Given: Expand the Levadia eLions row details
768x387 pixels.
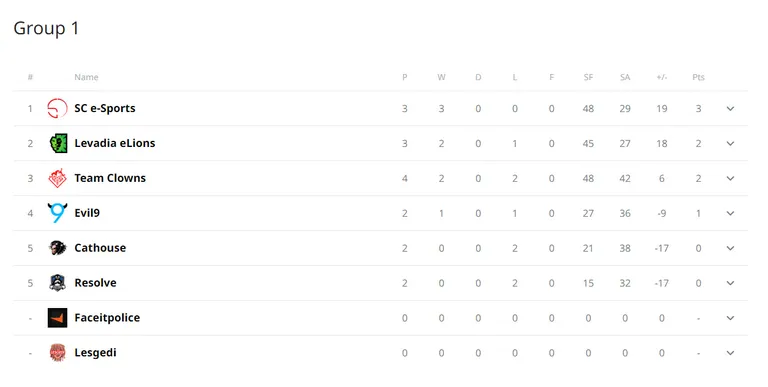Looking at the screenshot, I should tap(730, 144).
